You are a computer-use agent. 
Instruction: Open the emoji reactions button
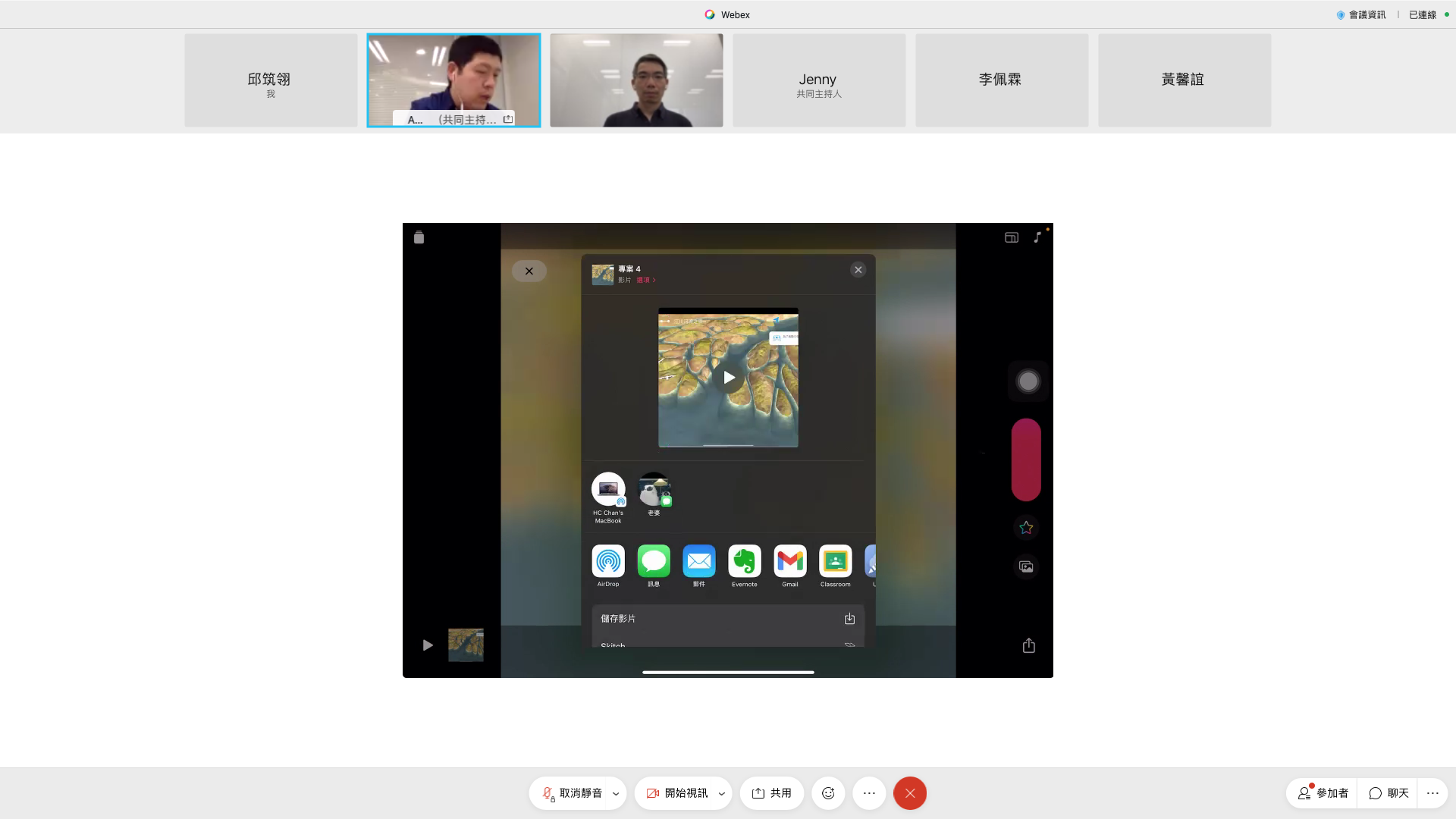coord(828,793)
